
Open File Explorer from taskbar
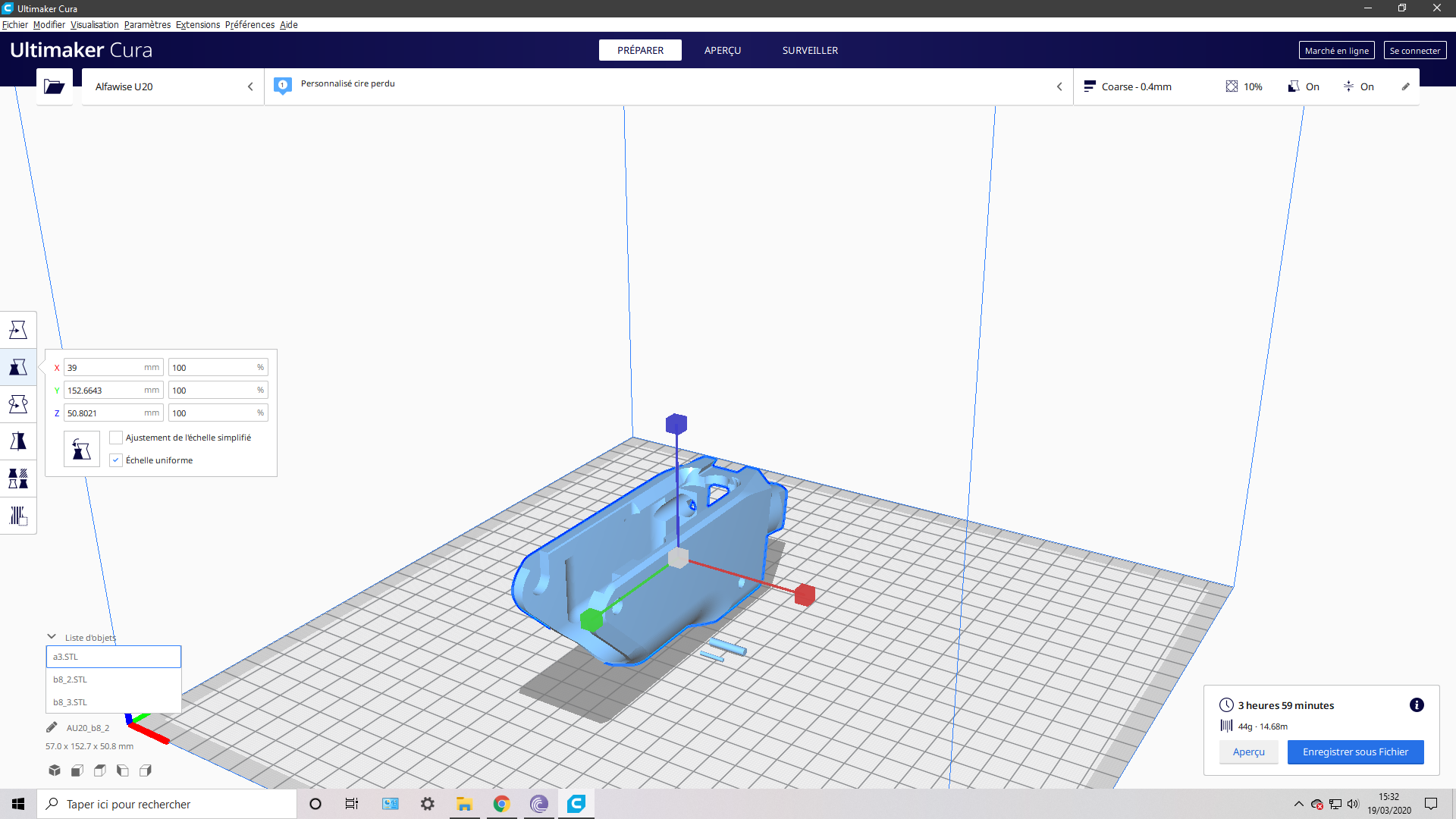[464, 804]
